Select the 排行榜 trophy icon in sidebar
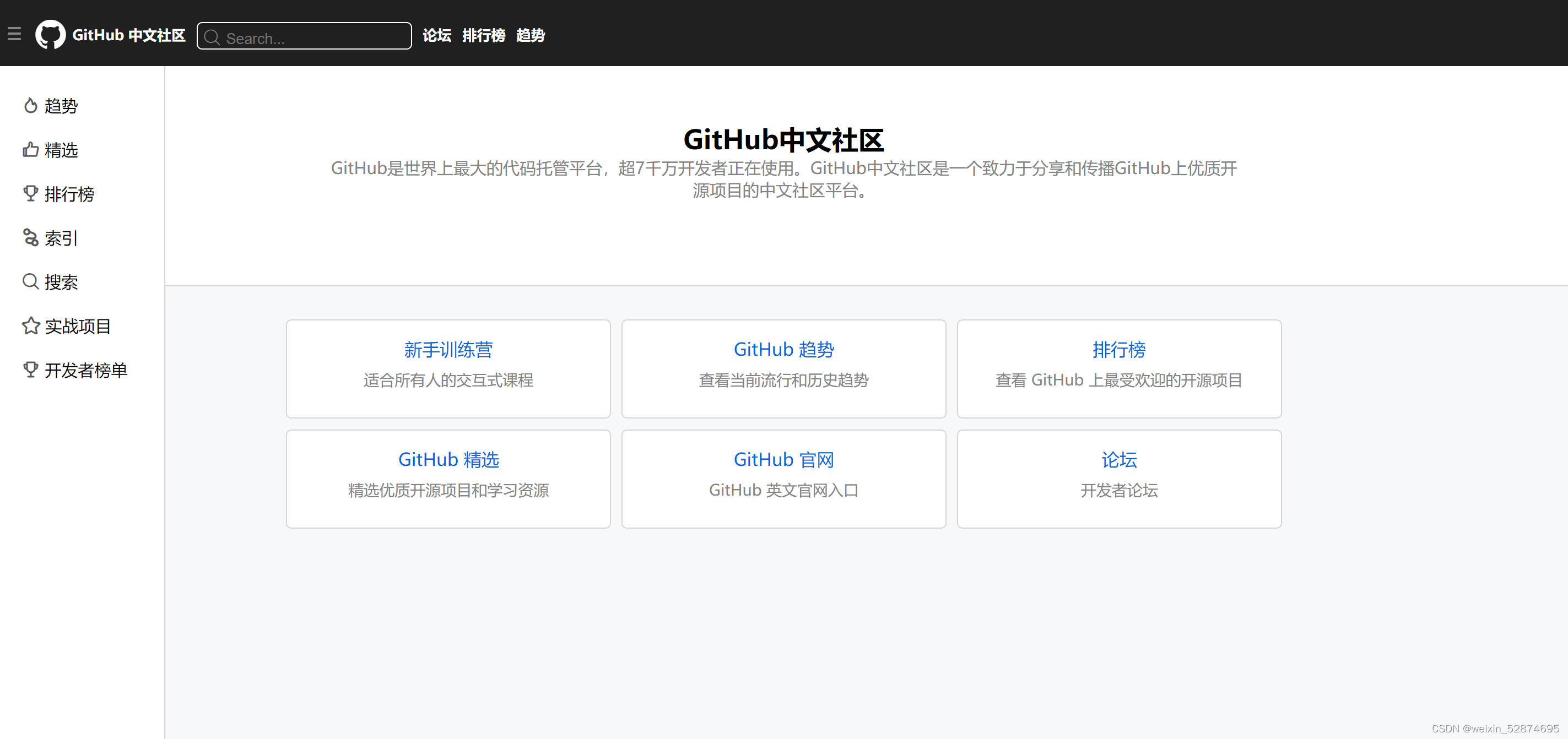The height and width of the screenshot is (739, 1568). point(31,193)
